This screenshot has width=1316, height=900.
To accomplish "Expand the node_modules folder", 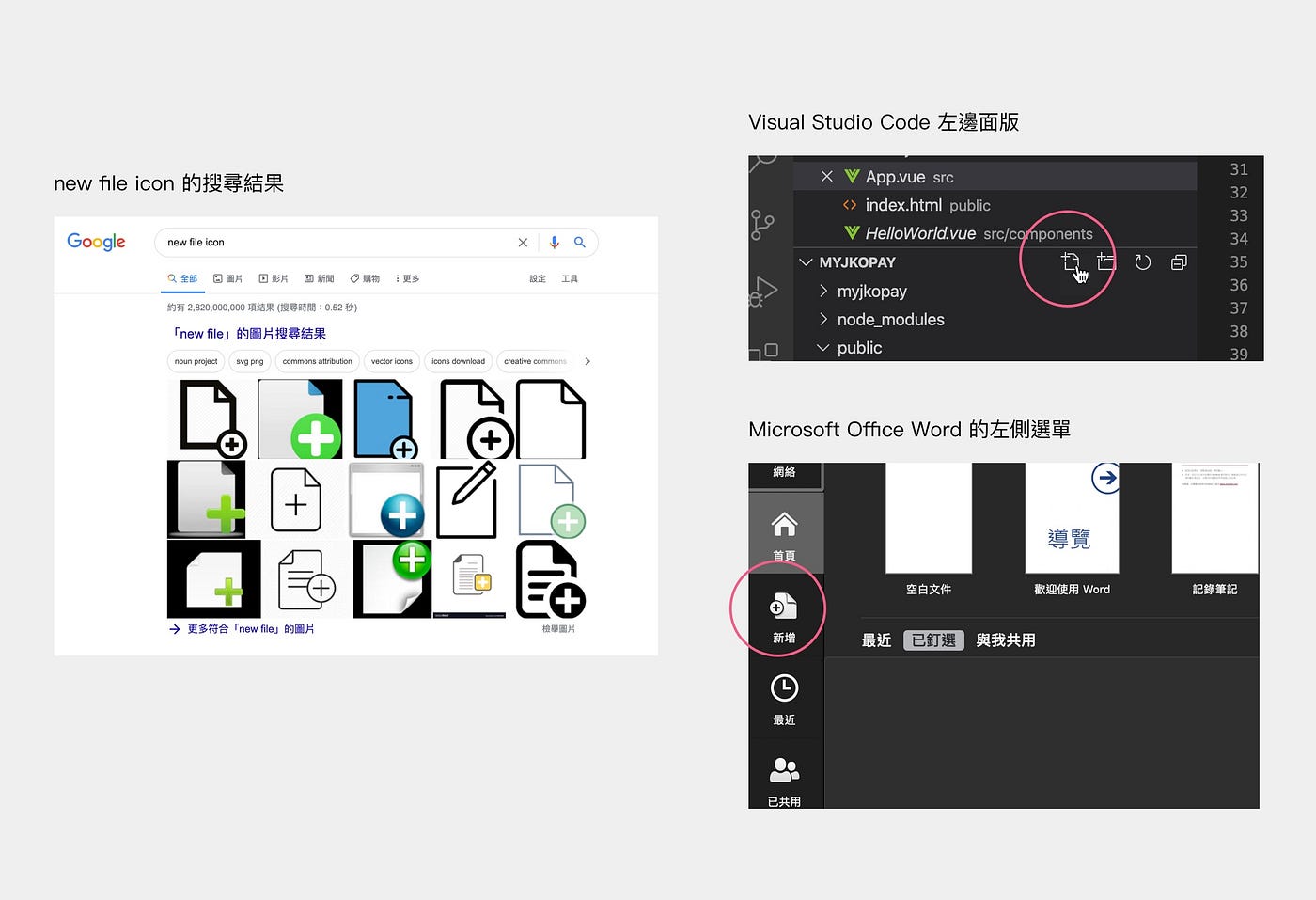I will point(823,320).
